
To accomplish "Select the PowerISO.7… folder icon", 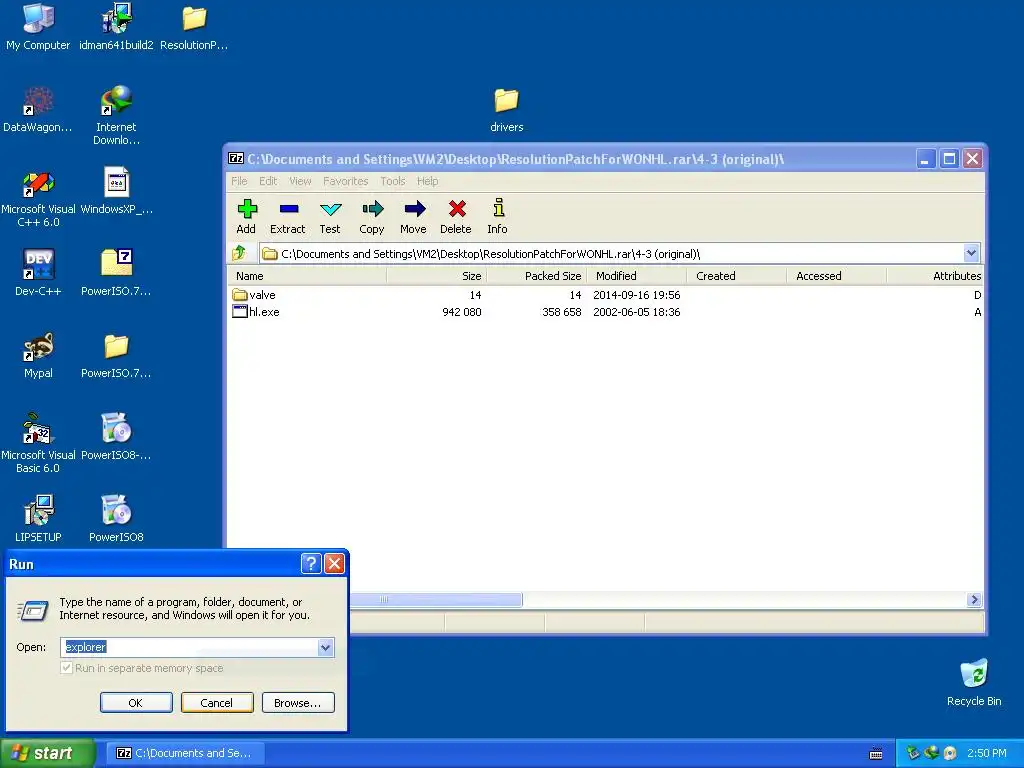I will click(116, 355).
